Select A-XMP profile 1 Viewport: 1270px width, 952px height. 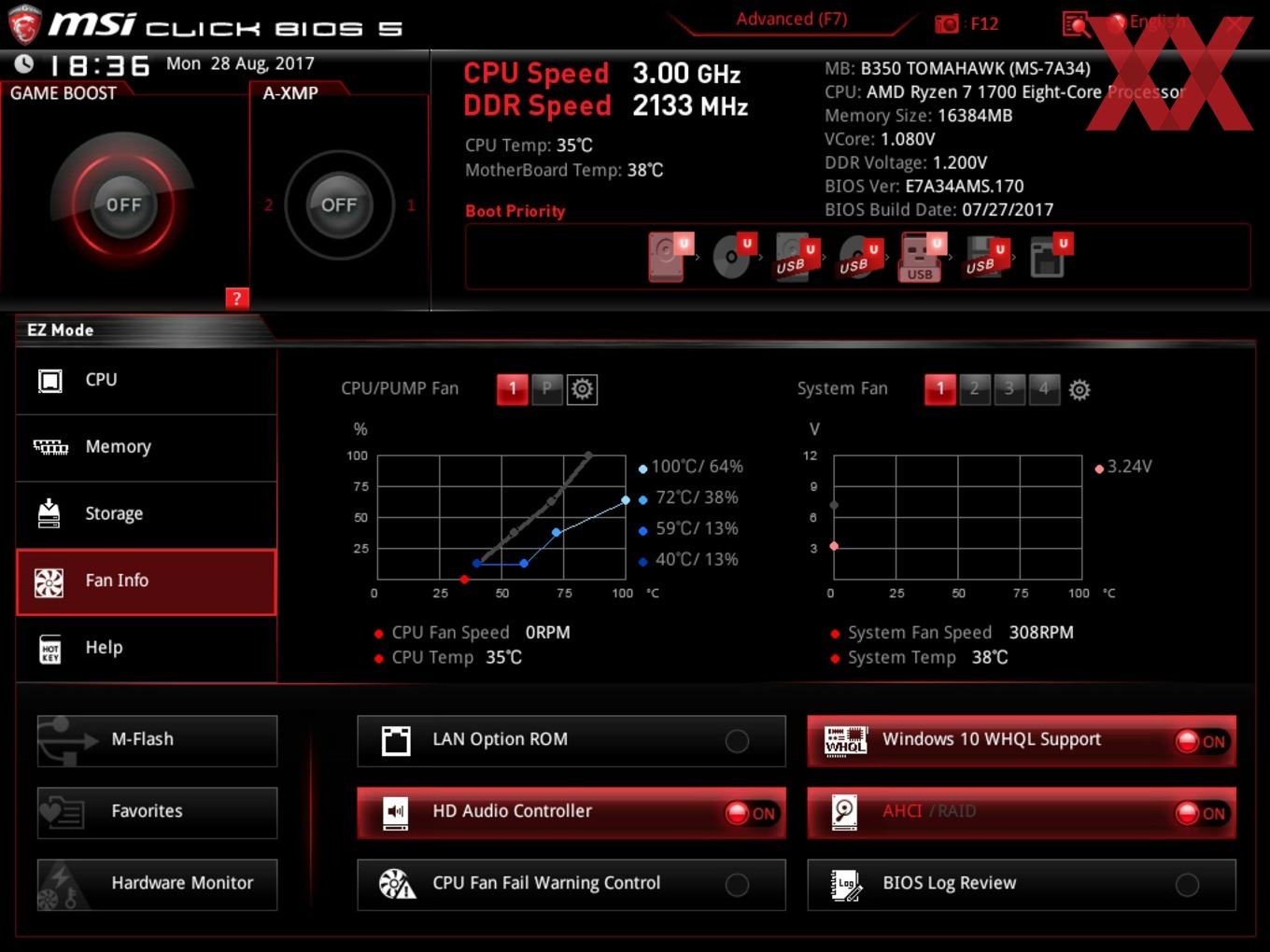[411, 204]
